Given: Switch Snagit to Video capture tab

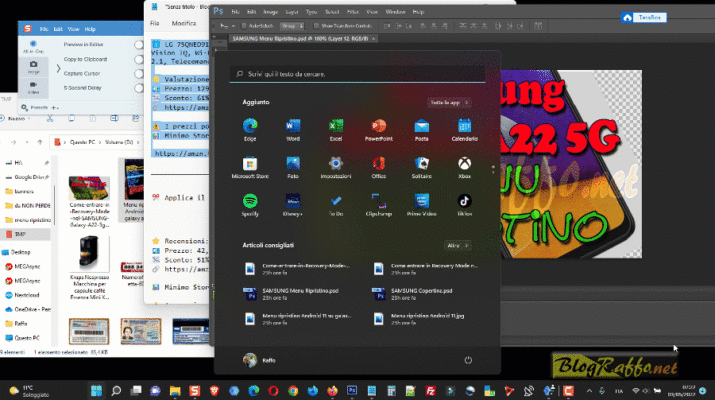Looking at the screenshot, I should coord(33,88).
